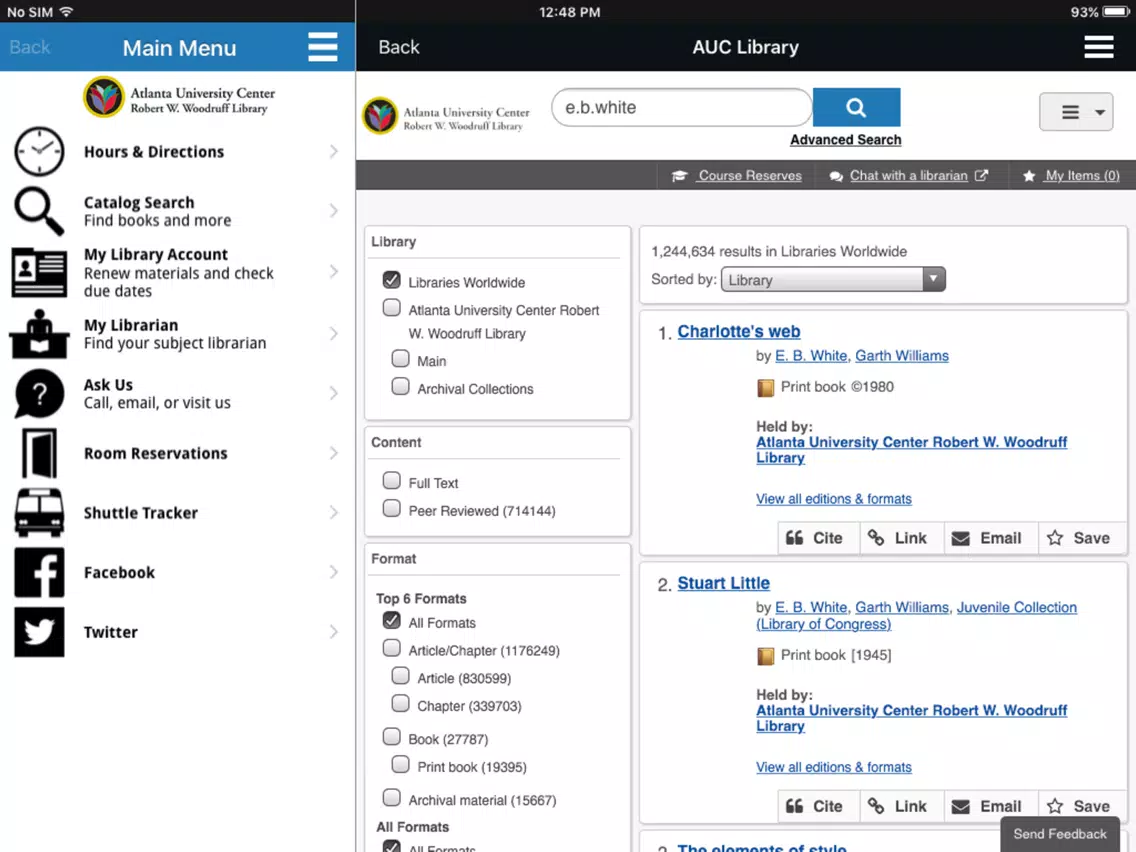Click the Juvenile Collection (Library of Congress) author link
Screen dimensions: 1136x852
click(x=916, y=616)
